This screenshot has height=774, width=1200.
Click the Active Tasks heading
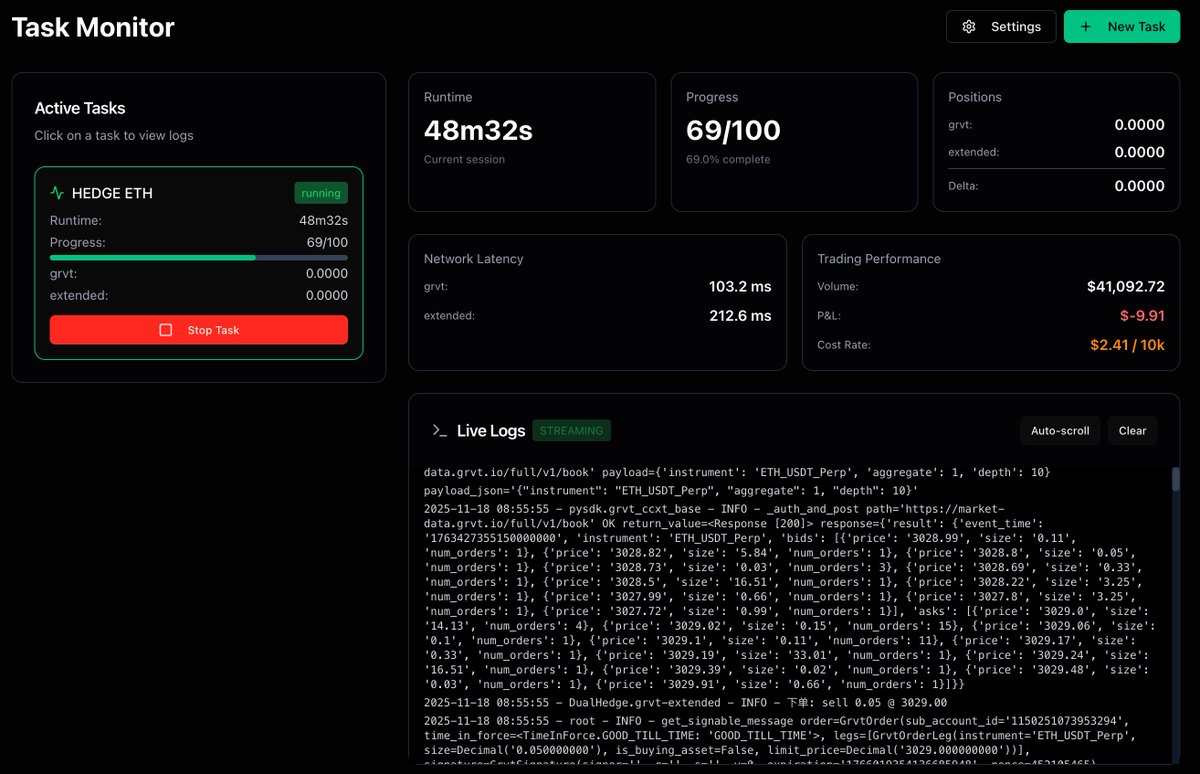click(x=80, y=108)
